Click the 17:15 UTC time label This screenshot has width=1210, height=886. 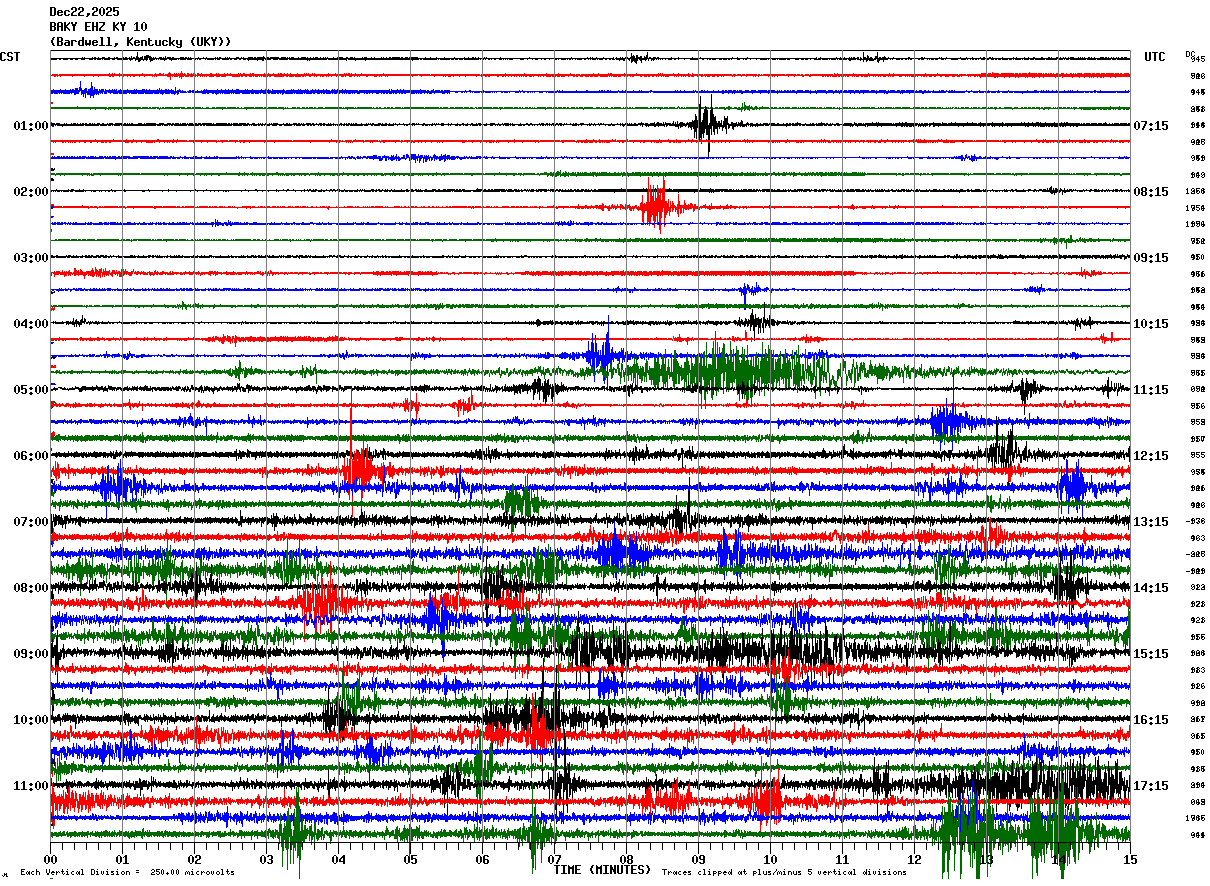coord(1151,786)
